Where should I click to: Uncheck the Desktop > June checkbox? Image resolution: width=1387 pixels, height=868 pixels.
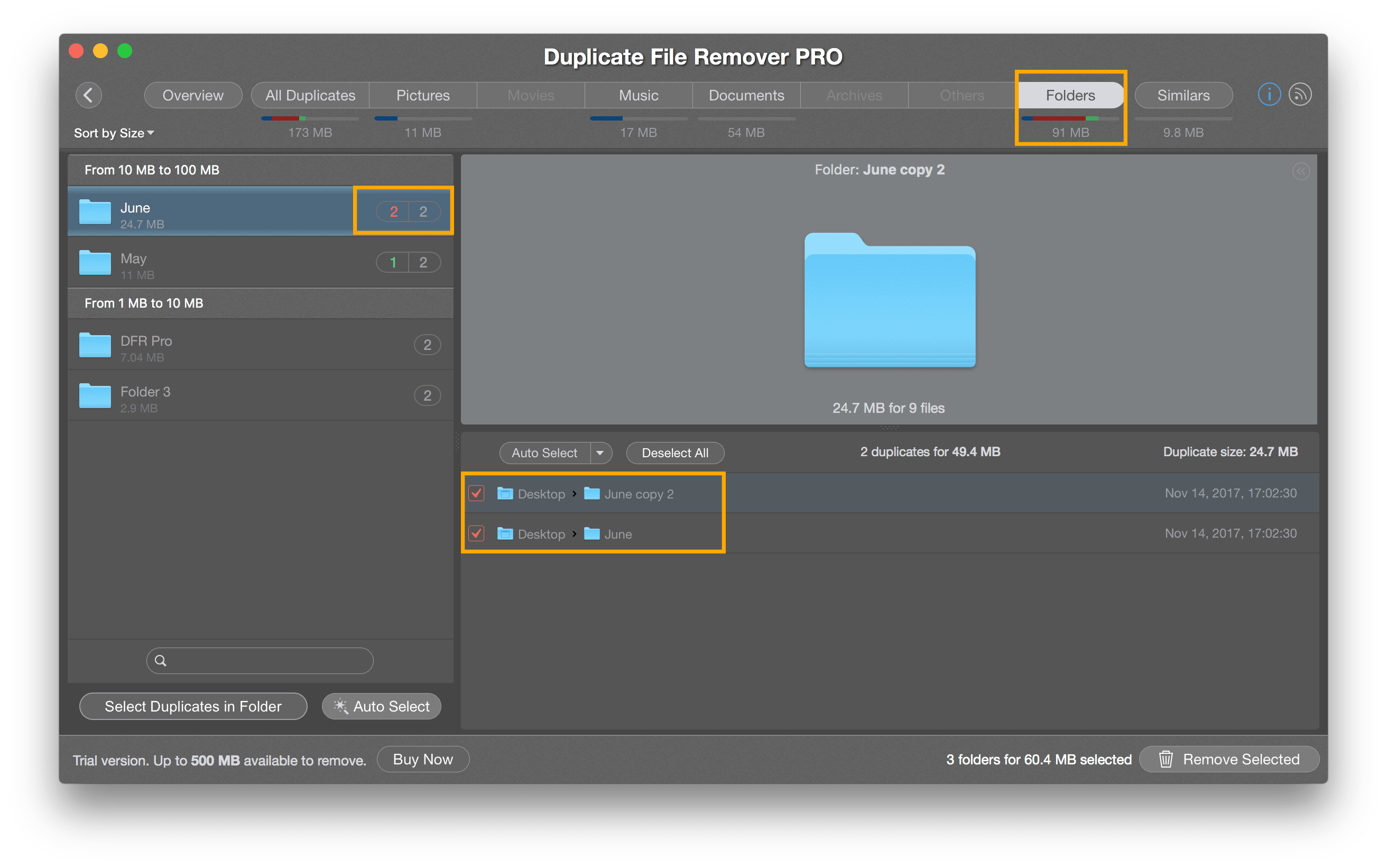476,533
